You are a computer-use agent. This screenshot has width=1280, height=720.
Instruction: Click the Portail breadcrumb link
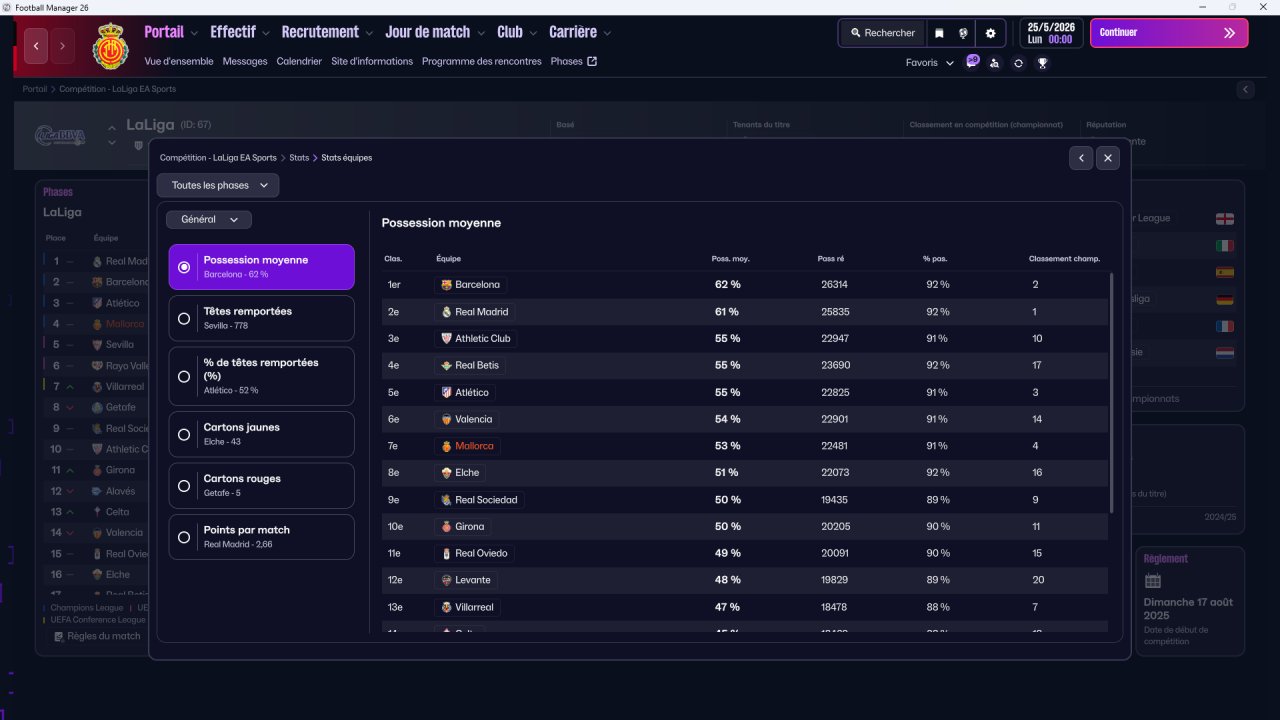[35, 89]
